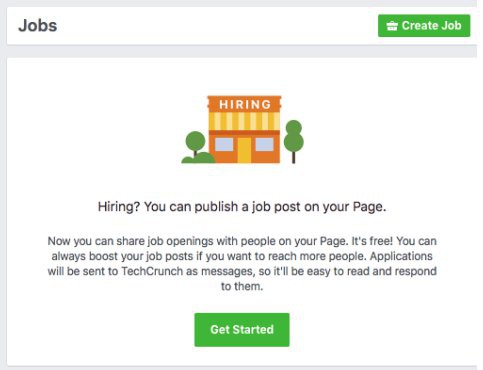Click the left window of the shop
The height and width of the screenshot is (370, 483).
pos(224,144)
